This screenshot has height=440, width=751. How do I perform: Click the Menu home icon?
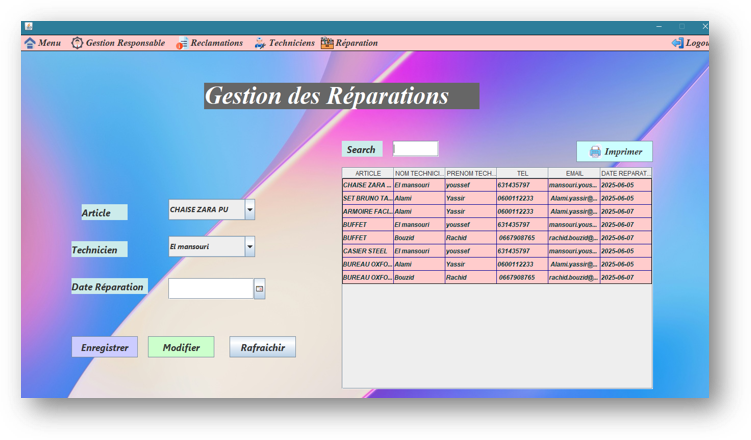pyautogui.click(x=30, y=43)
